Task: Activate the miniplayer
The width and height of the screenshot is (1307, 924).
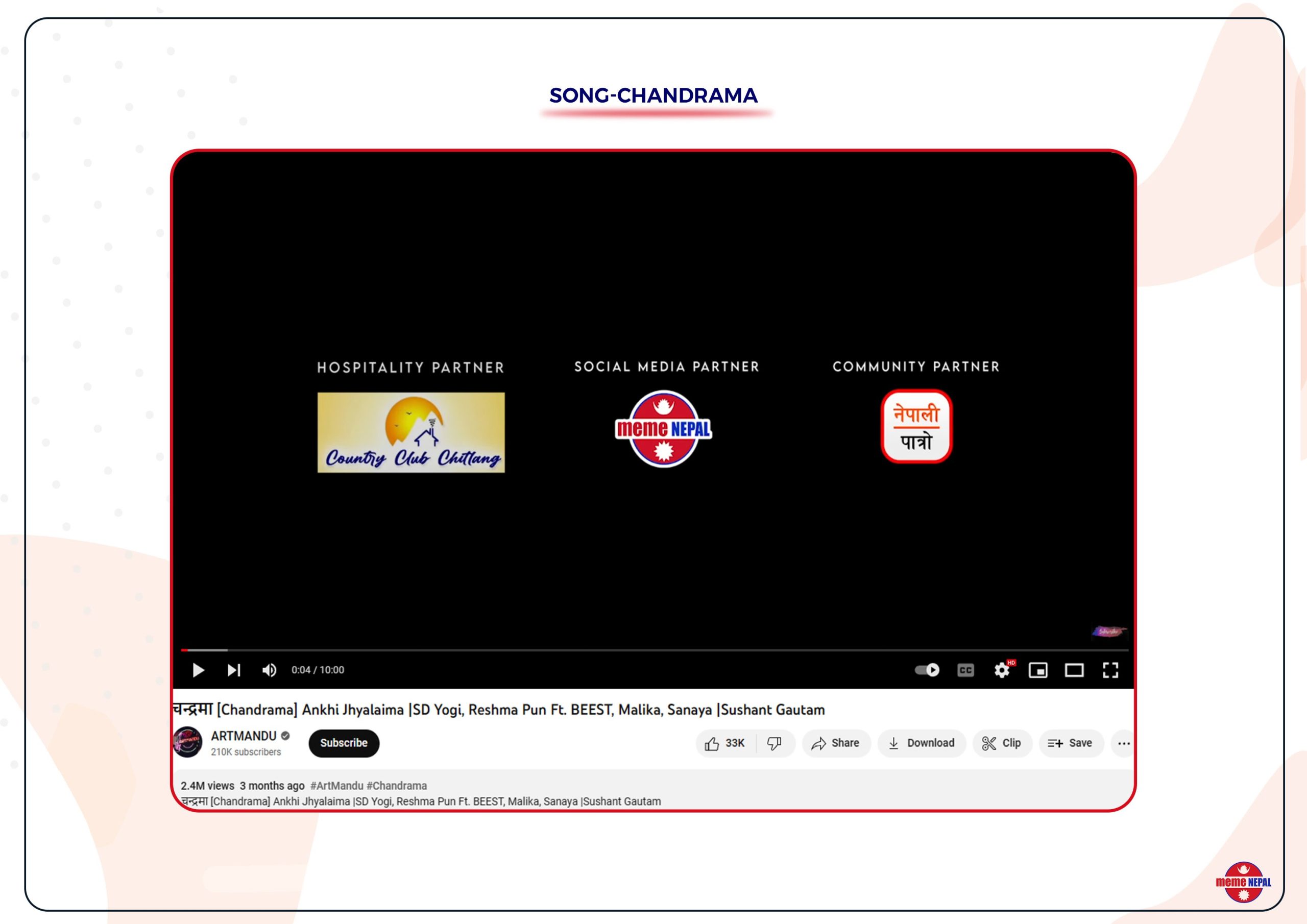Action: tap(1038, 670)
